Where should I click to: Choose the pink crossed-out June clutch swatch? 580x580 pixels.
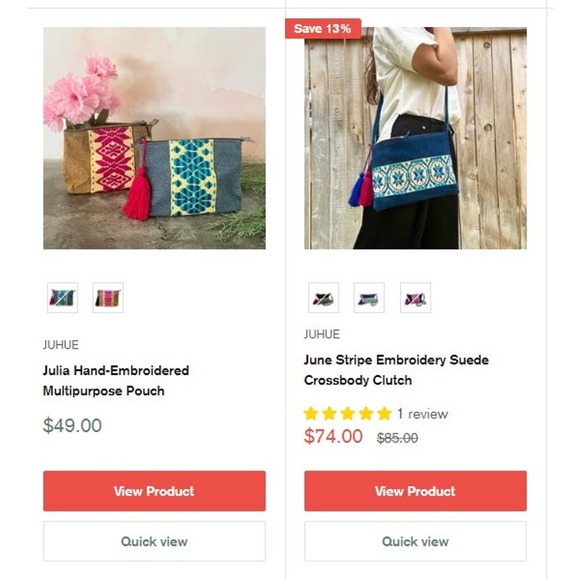pos(415,298)
